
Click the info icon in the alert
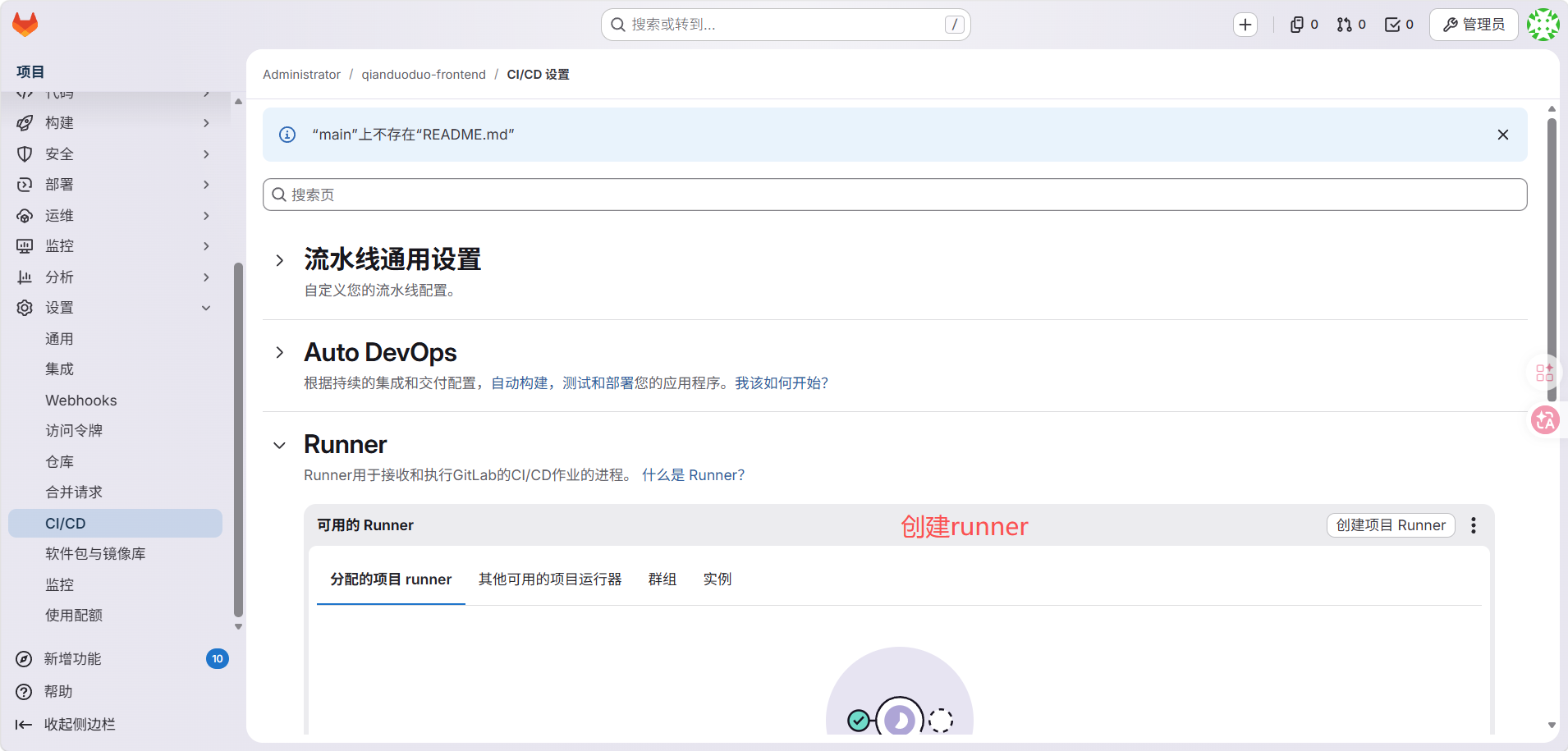pyautogui.click(x=287, y=135)
